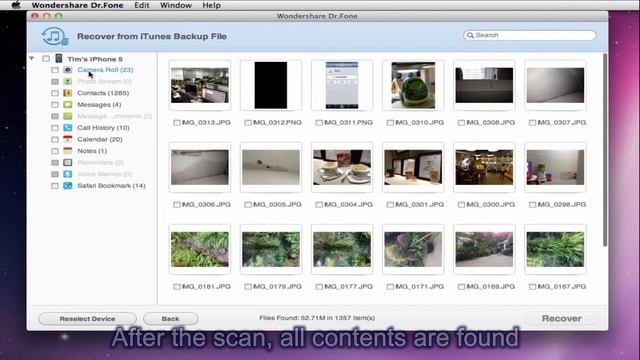
Task: Select restaurant thumbnail IMG_0300.JPG
Action: [484, 167]
